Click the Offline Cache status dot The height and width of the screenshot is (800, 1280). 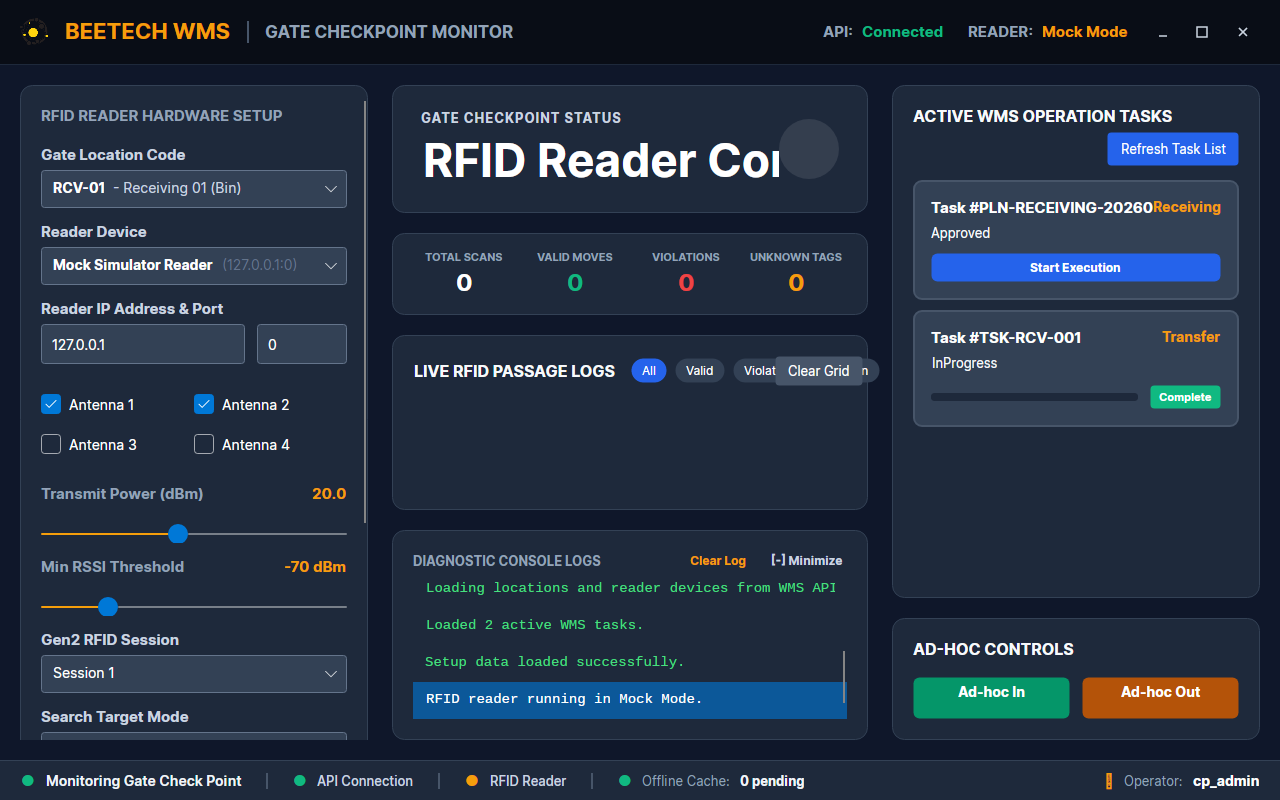click(x=625, y=781)
